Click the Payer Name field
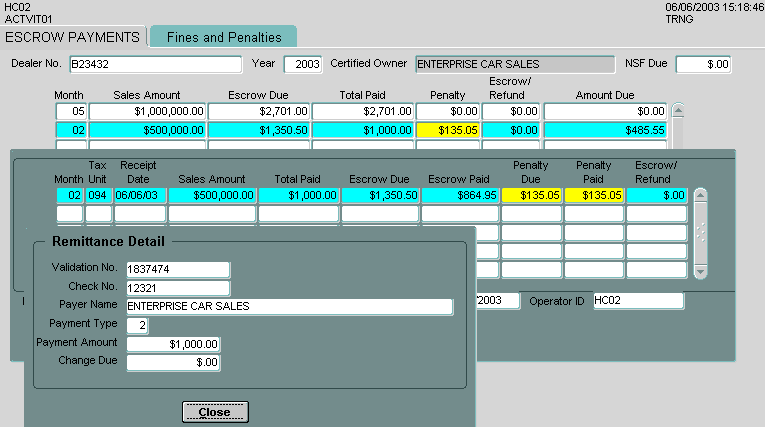 pos(290,306)
